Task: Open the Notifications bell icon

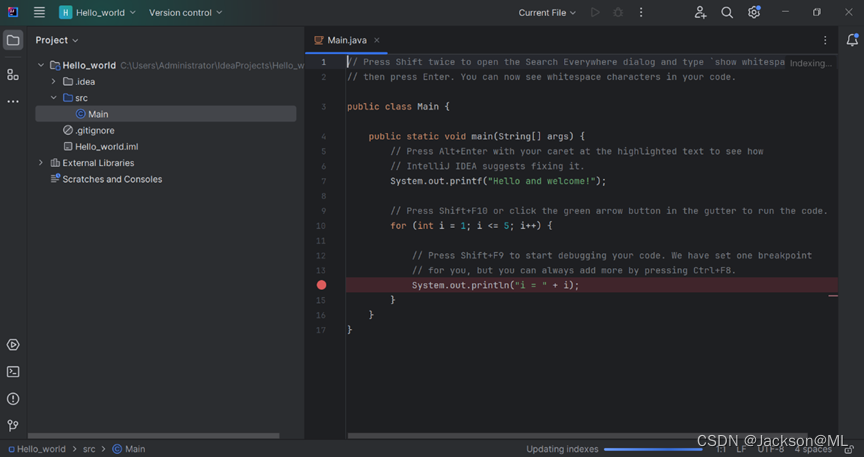Action: point(851,40)
